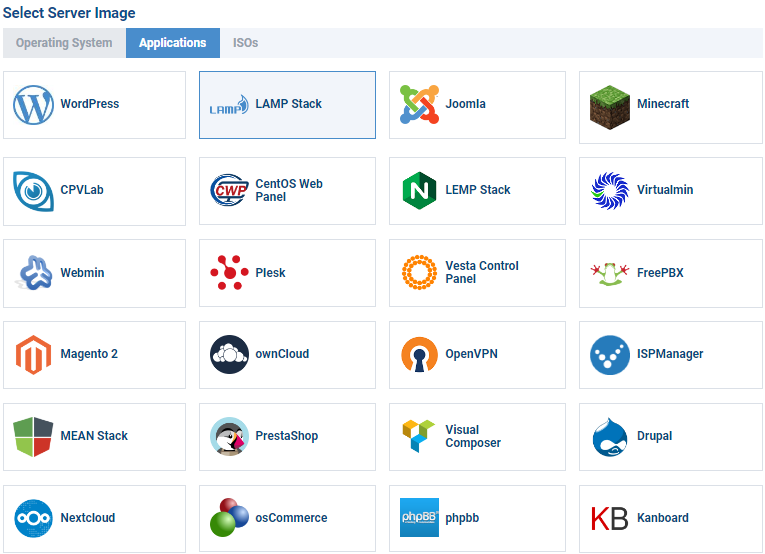Pick the CentOS Web Panel option
The image size is (765, 554).
[287, 191]
